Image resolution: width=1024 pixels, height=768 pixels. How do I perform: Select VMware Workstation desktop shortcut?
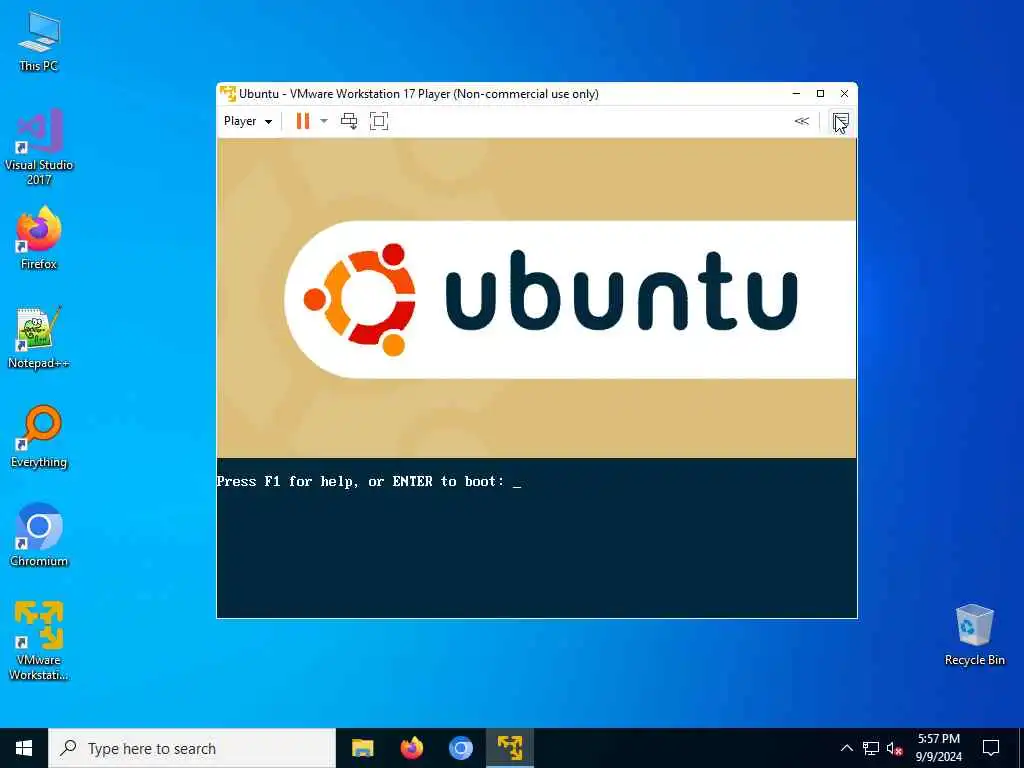[x=39, y=641]
